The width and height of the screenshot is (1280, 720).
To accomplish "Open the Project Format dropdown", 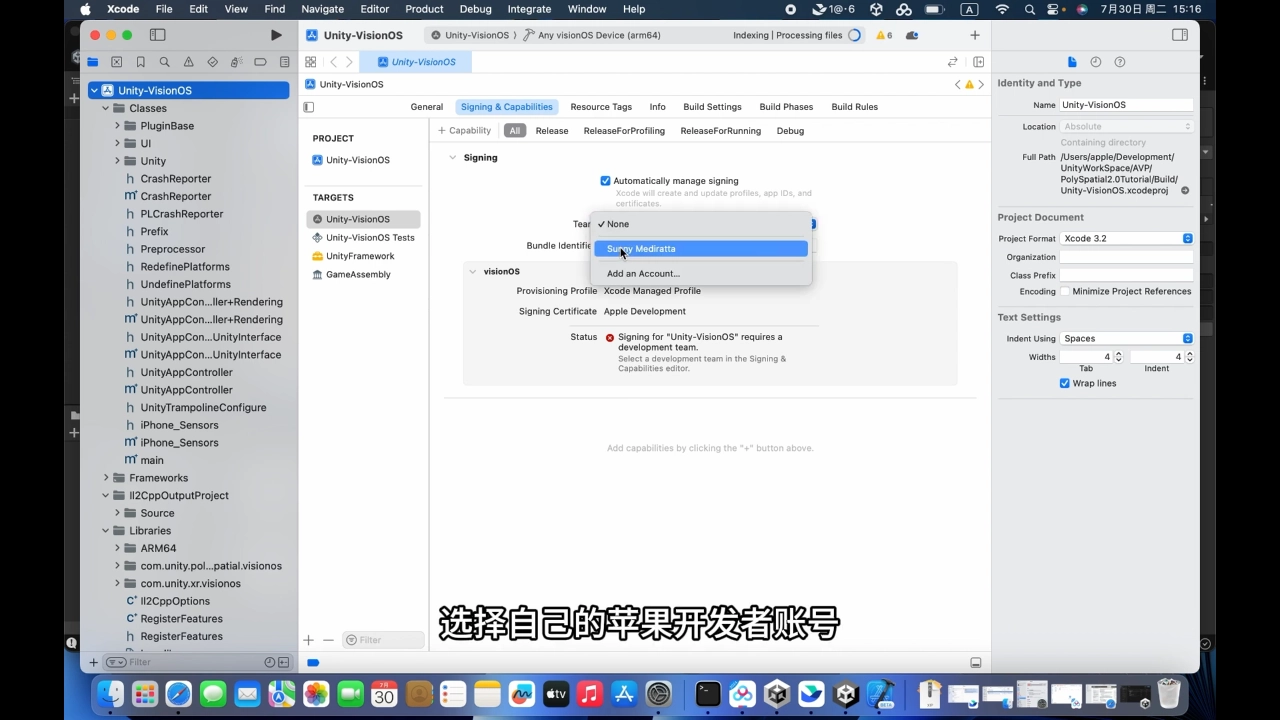I will (x=1127, y=239).
